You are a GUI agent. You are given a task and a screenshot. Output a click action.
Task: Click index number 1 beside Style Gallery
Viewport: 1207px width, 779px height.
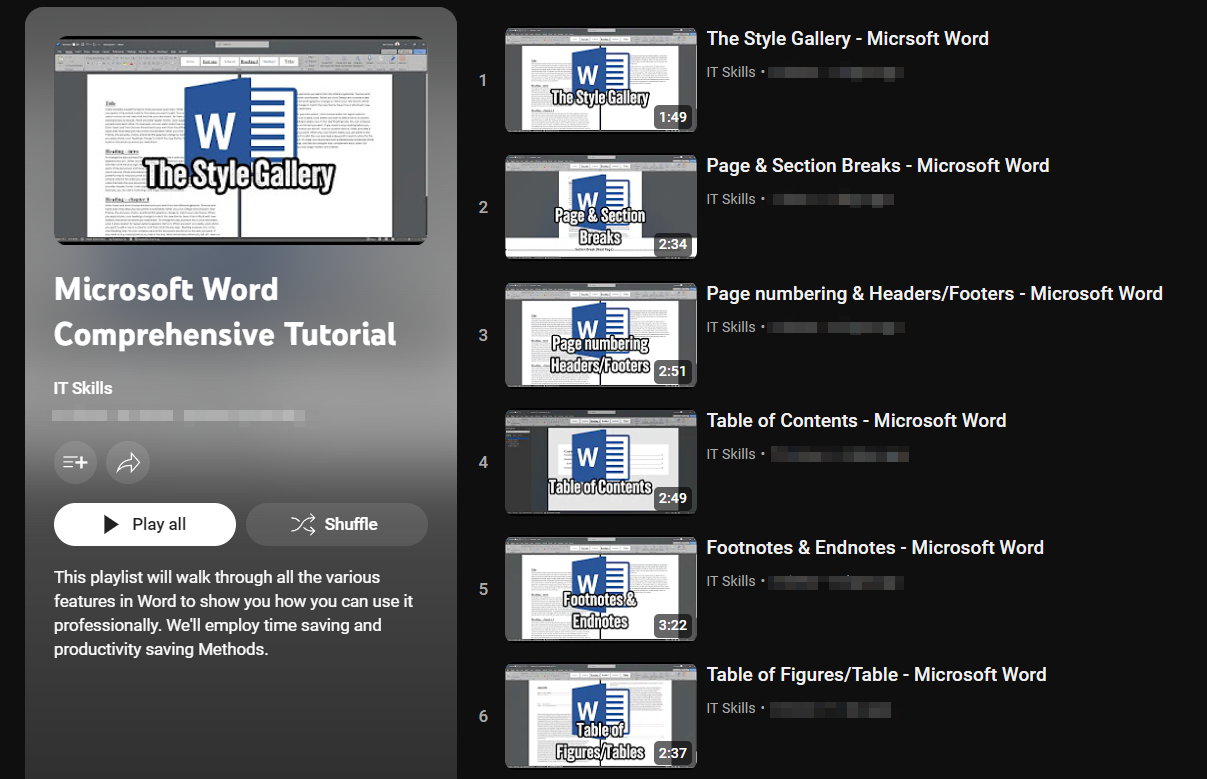click(x=483, y=81)
